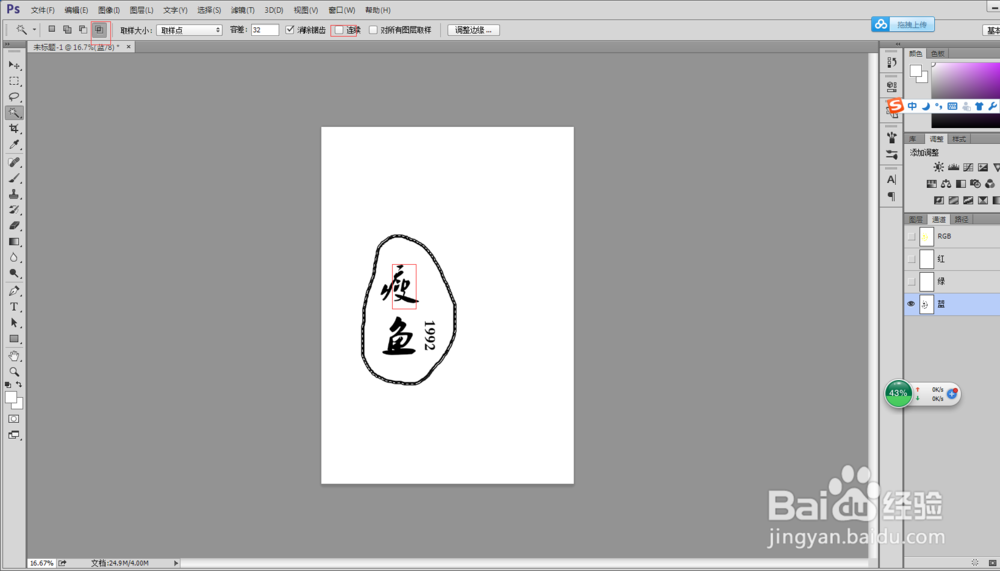The image size is (1000, 571).
Task: Select the Pen tool
Action: 14,291
